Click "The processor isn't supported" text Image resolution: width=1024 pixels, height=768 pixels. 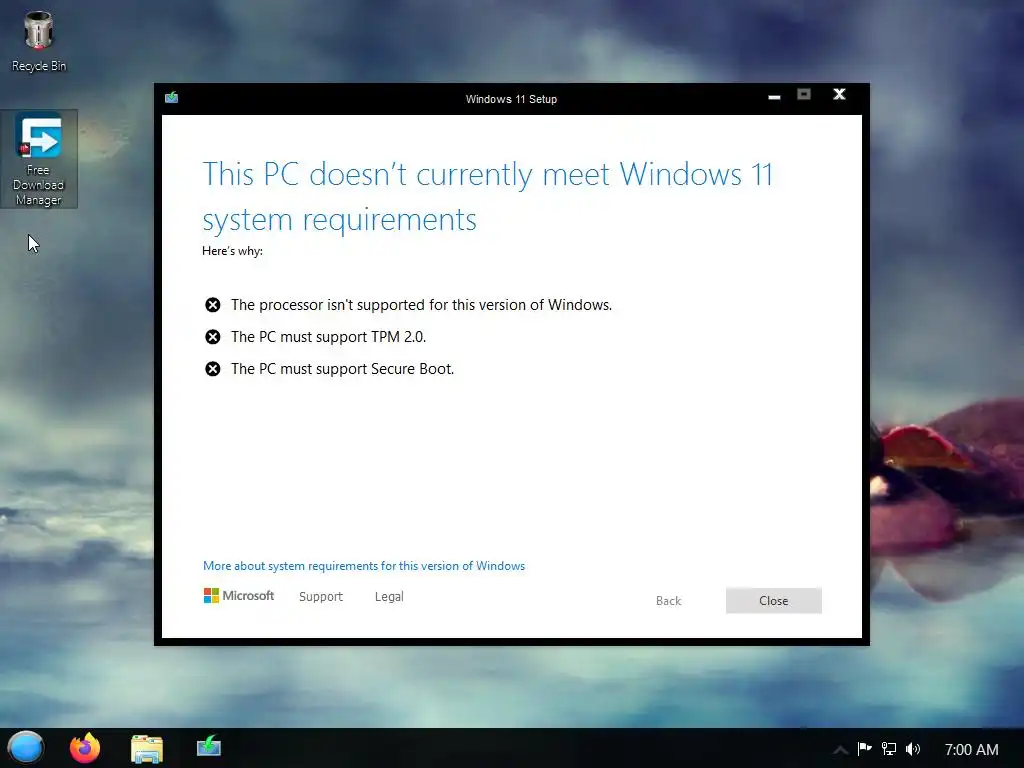[x=421, y=305]
